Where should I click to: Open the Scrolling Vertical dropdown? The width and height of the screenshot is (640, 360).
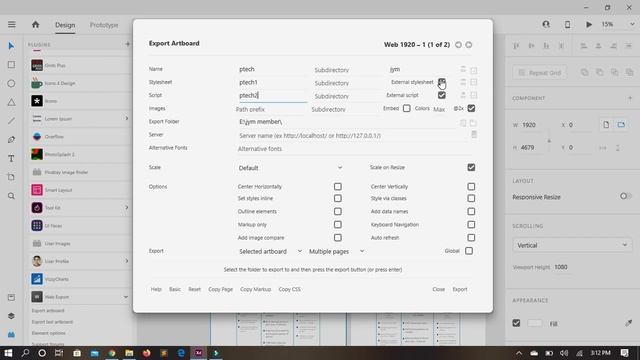coord(572,245)
